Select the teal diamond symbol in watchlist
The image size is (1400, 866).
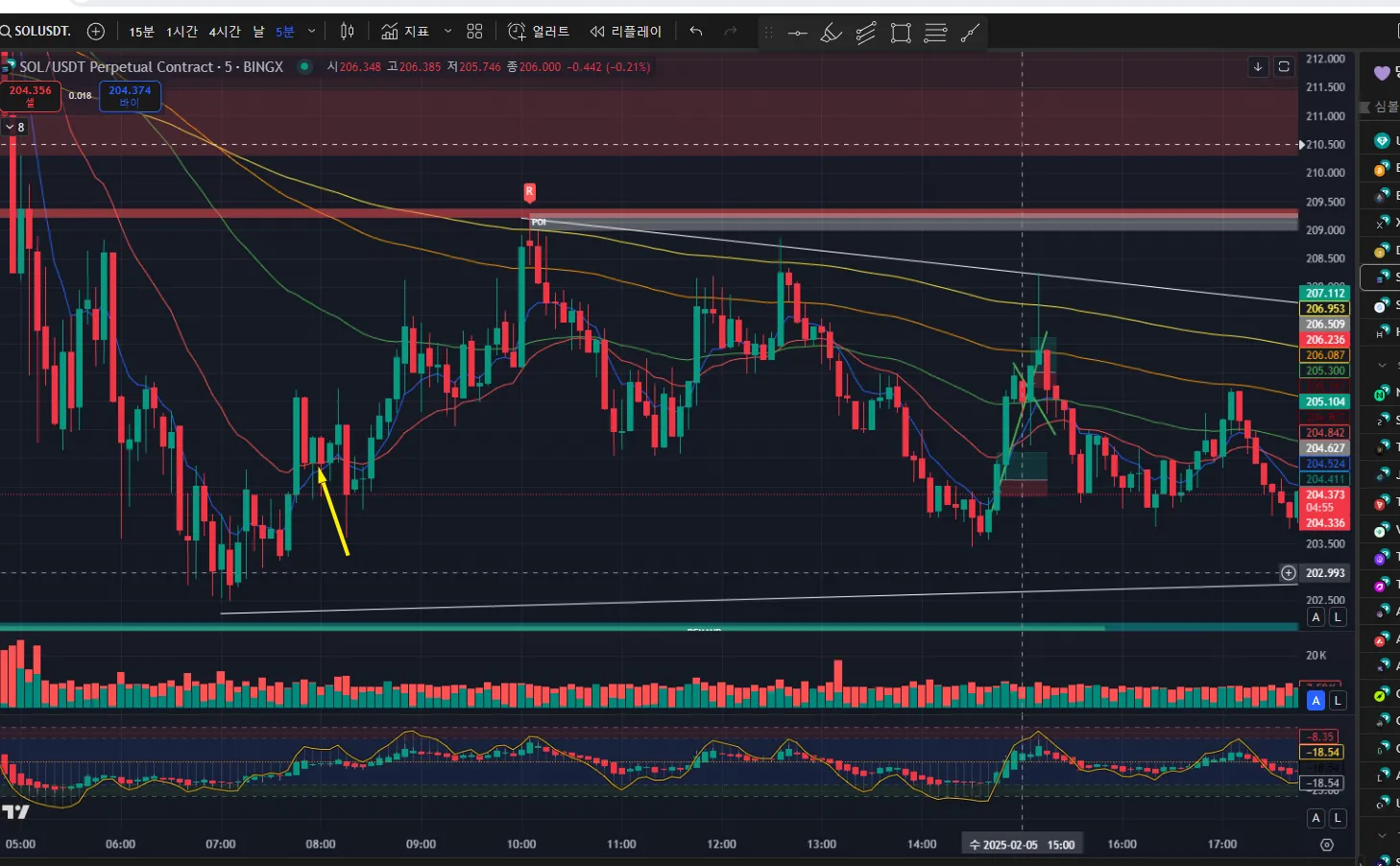(1382, 141)
